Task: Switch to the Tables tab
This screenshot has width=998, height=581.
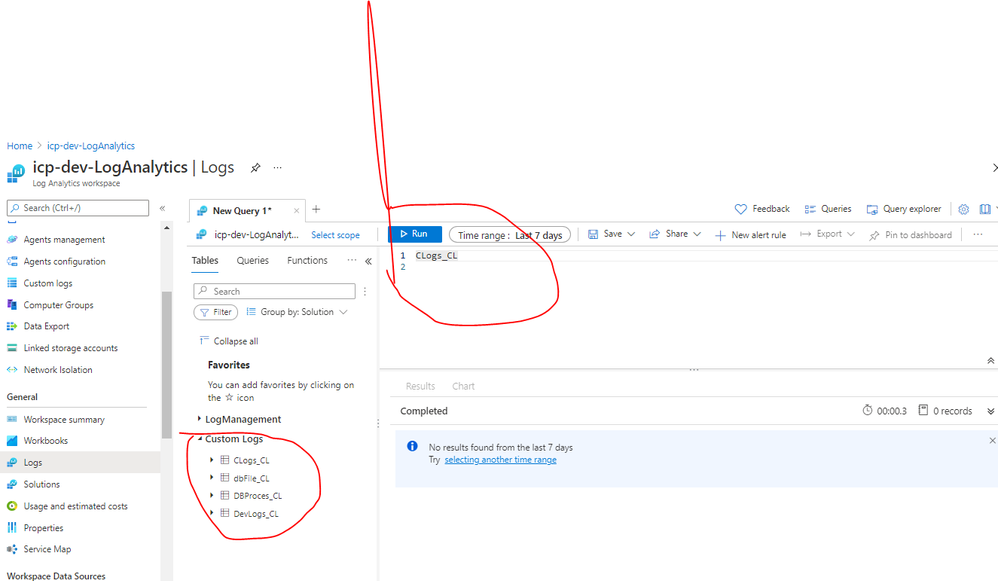Action: point(205,260)
